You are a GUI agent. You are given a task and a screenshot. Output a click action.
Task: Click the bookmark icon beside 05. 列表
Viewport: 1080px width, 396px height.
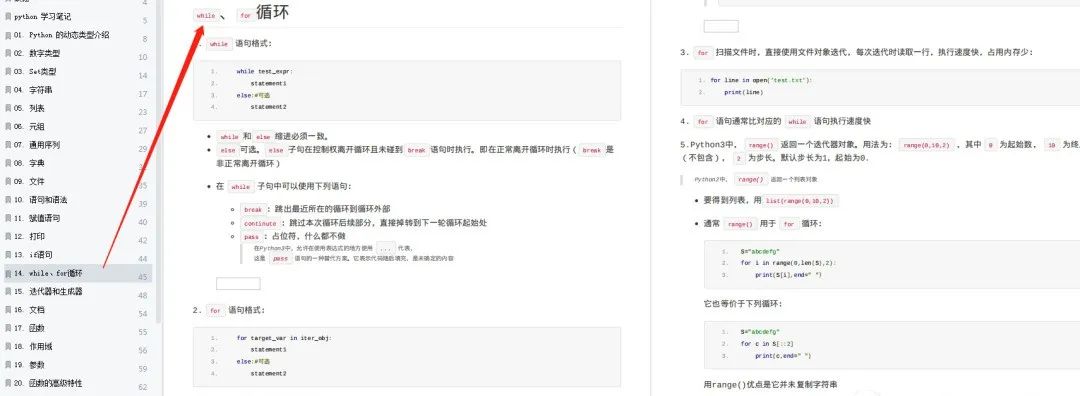coord(8,108)
